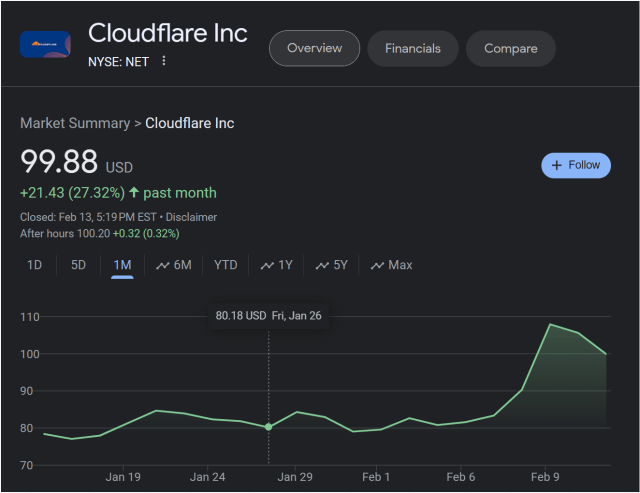The width and height of the screenshot is (640, 493).
Task: Click the 100 y-axis label
Action: (x=30, y=354)
